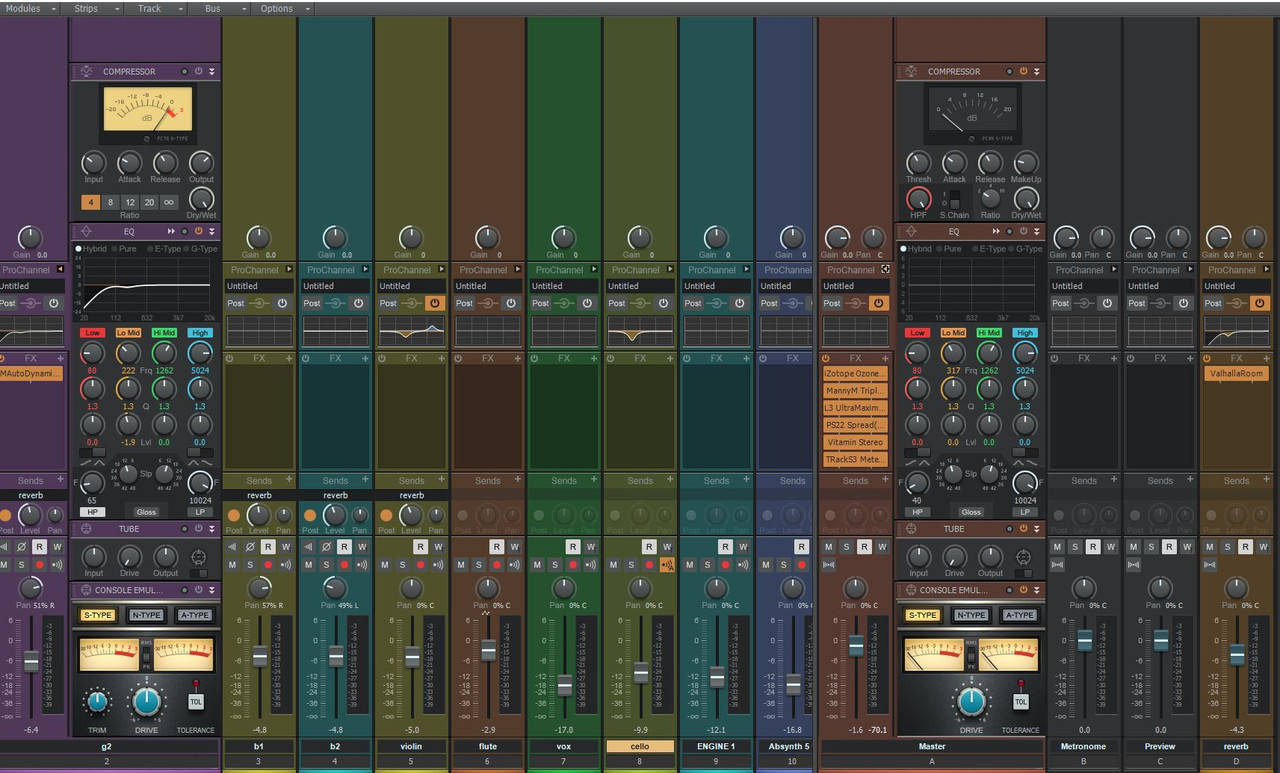Select N-TYPE on g2 console emulator
The height and width of the screenshot is (773, 1280).
coord(147,615)
